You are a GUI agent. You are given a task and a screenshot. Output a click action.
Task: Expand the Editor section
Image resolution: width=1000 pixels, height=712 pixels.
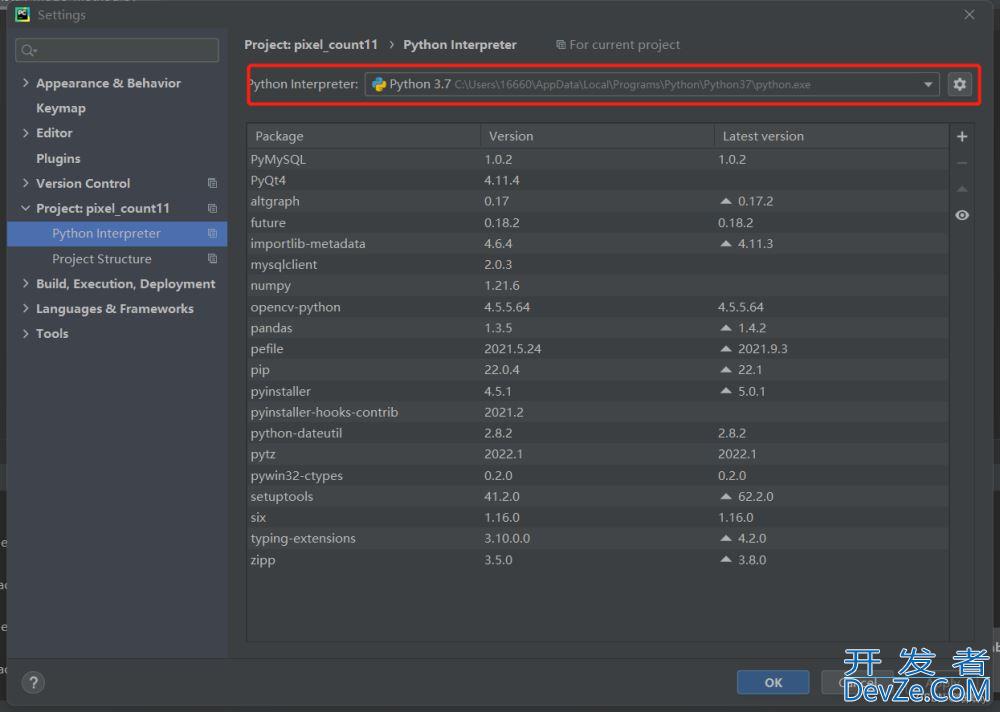26,133
